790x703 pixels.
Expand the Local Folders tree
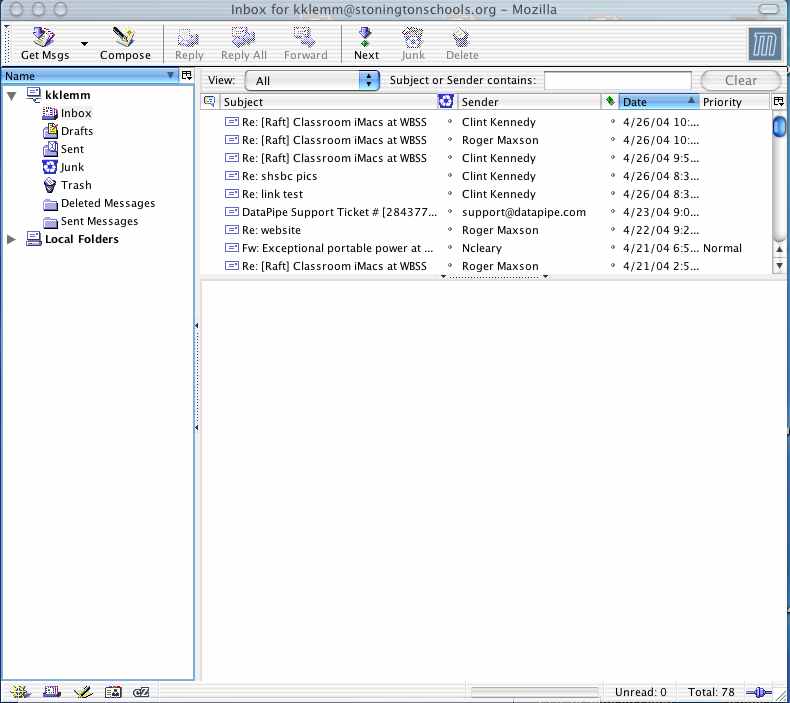coord(12,239)
